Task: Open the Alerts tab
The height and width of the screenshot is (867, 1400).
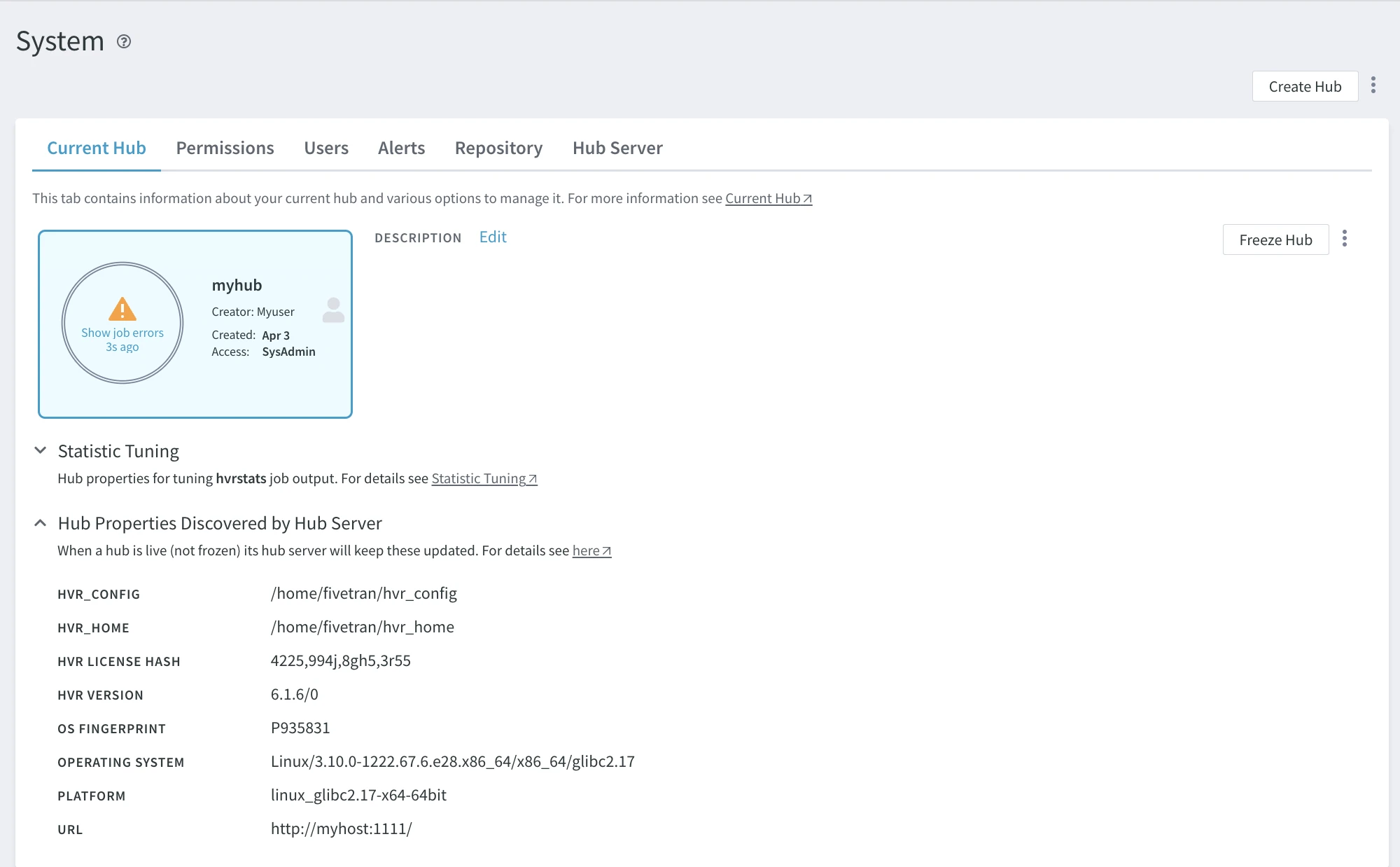Action: tap(401, 148)
